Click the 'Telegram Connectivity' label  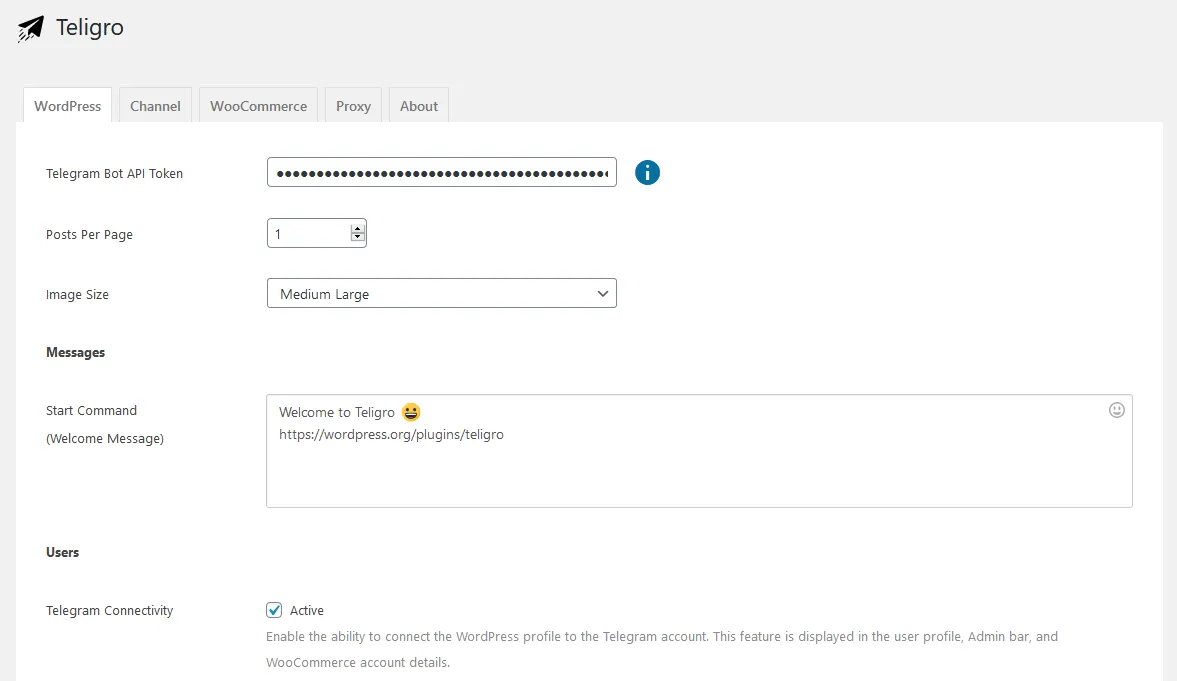coord(110,610)
